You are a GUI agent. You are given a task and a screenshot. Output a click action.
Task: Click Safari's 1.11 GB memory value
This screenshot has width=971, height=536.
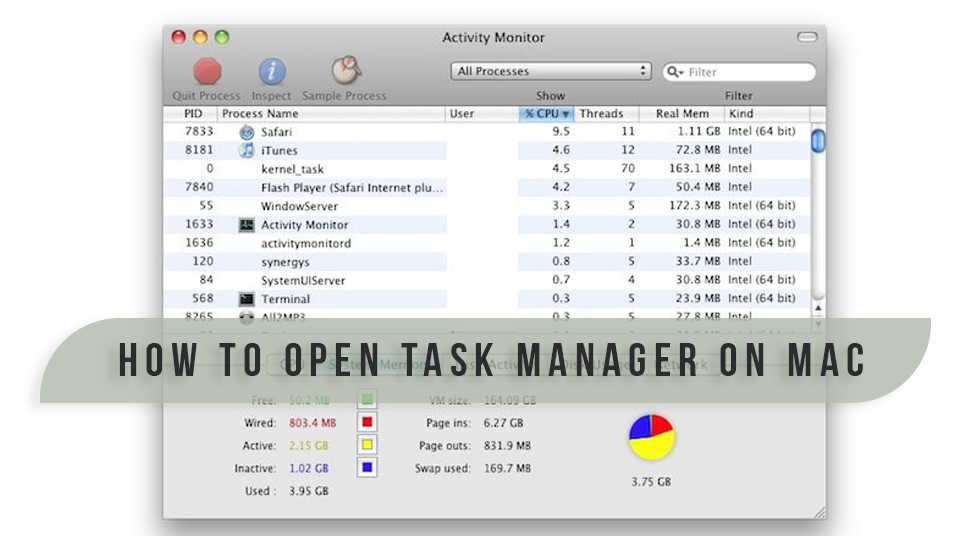(699, 131)
